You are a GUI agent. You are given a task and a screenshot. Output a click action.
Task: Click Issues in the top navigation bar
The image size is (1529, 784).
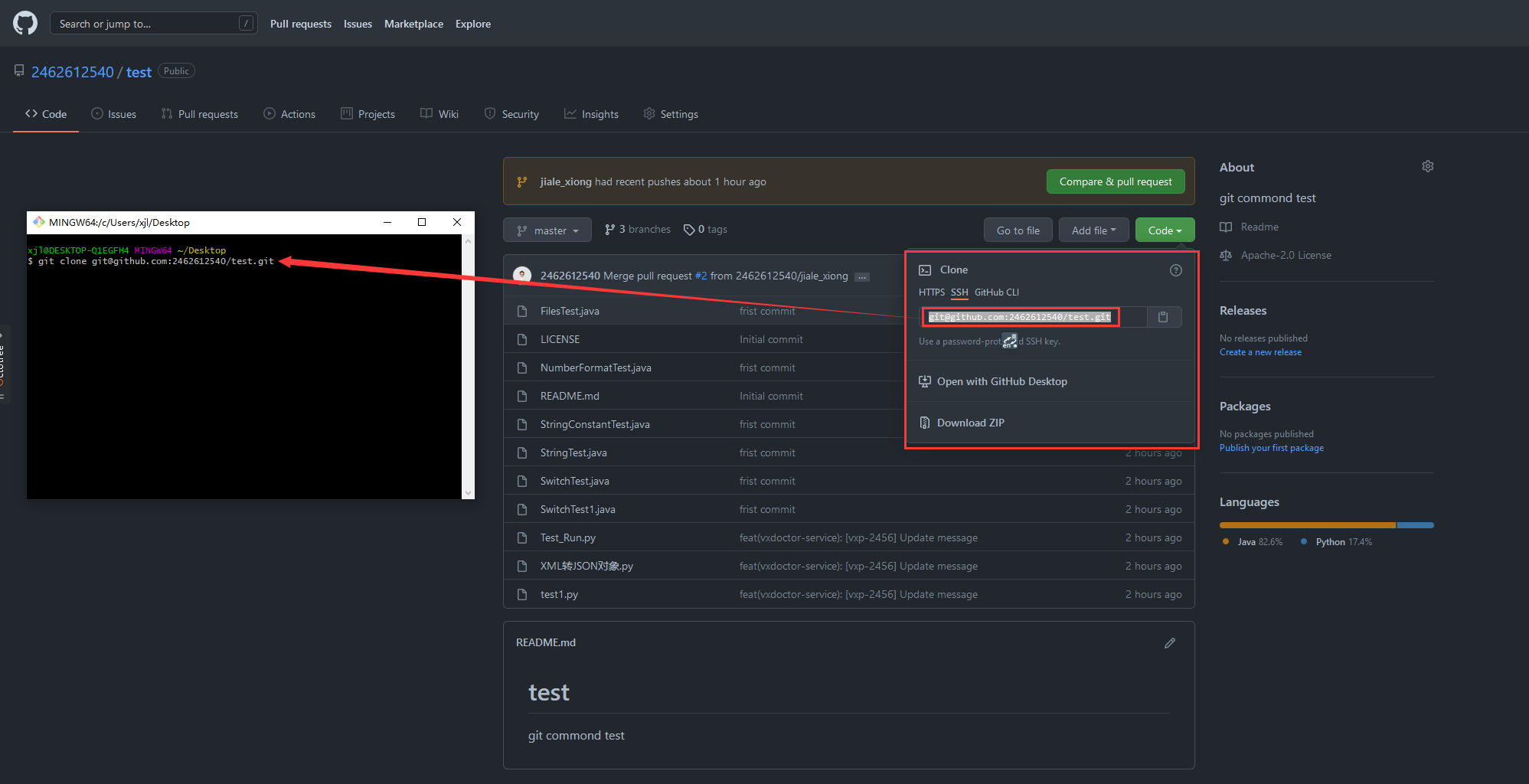tap(358, 24)
